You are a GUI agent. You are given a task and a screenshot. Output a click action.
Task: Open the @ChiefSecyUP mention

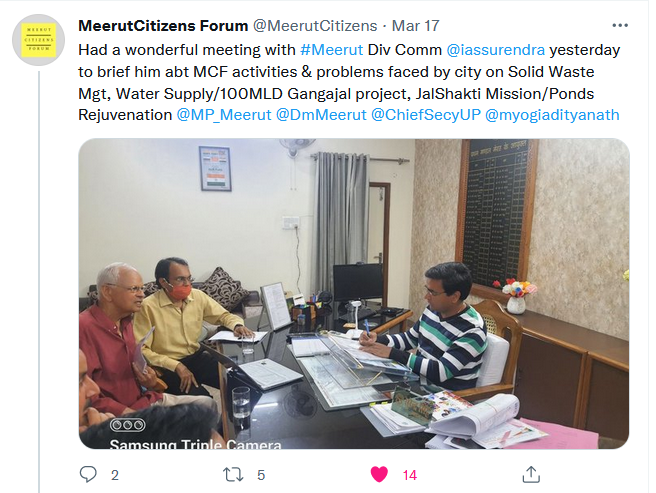[x=425, y=115]
